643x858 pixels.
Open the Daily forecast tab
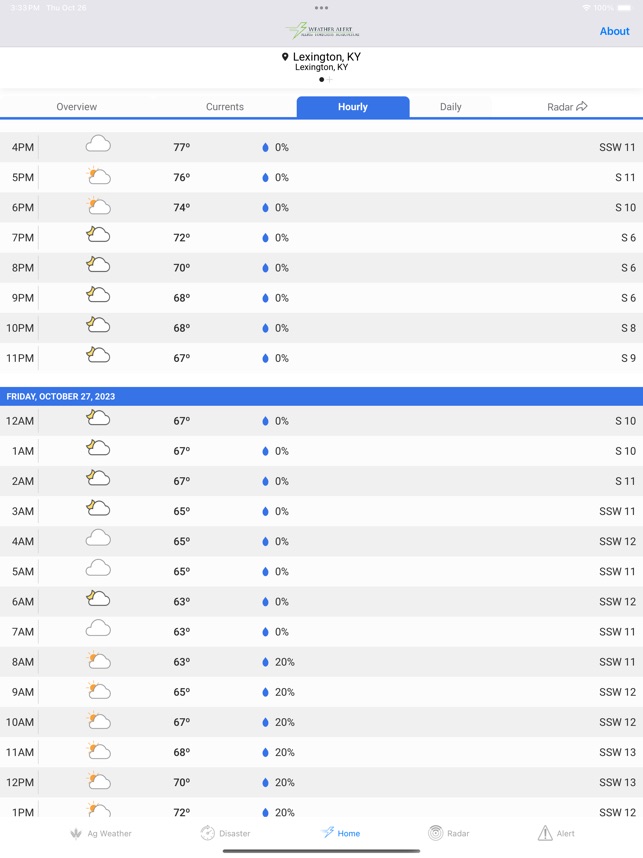[450, 107]
